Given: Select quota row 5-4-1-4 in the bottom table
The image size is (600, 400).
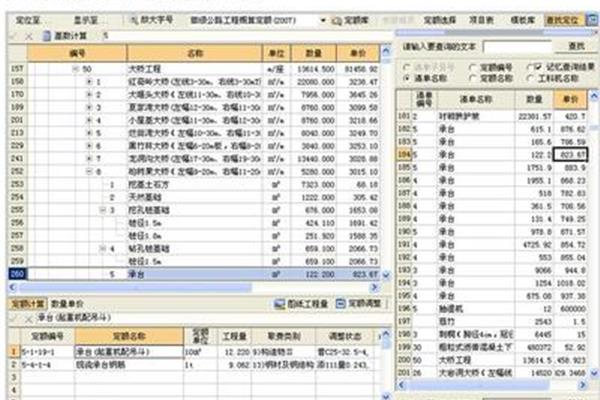Looking at the screenshot, I should (195, 365).
